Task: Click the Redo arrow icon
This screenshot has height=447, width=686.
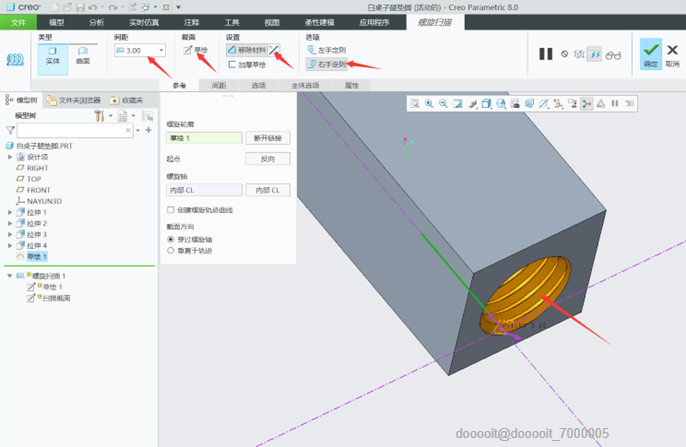Action: coord(113,7)
